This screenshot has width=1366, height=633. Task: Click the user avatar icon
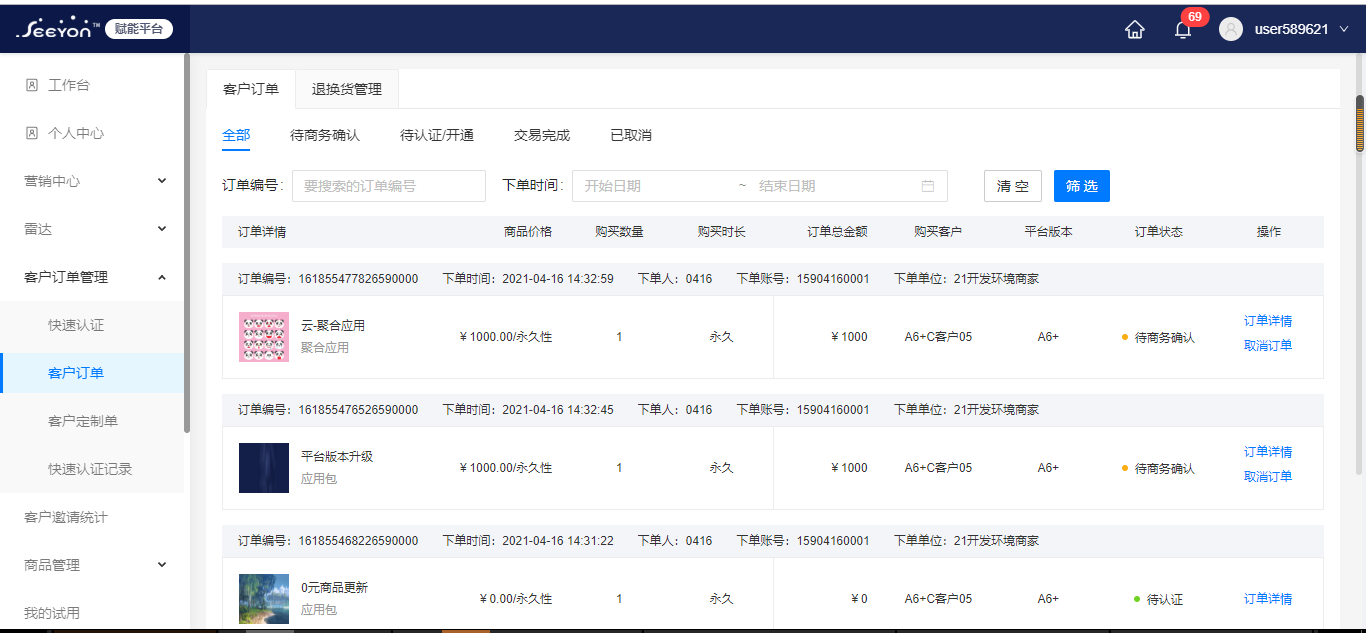pyautogui.click(x=1230, y=29)
